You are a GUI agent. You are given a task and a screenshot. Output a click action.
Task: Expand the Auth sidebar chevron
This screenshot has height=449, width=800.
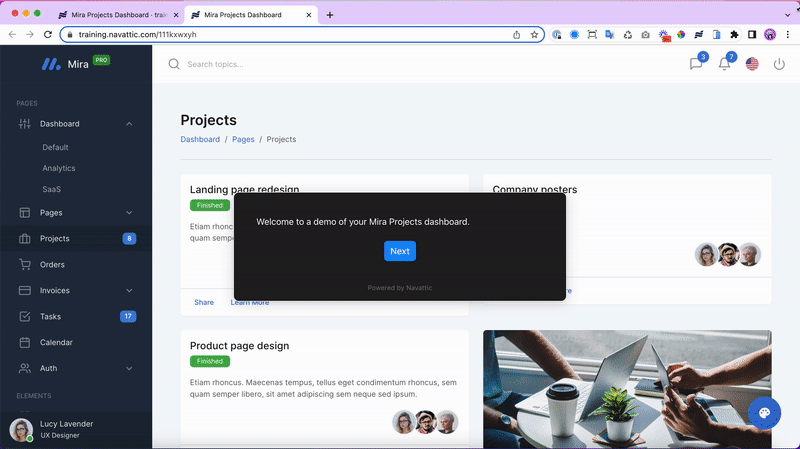click(129, 368)
